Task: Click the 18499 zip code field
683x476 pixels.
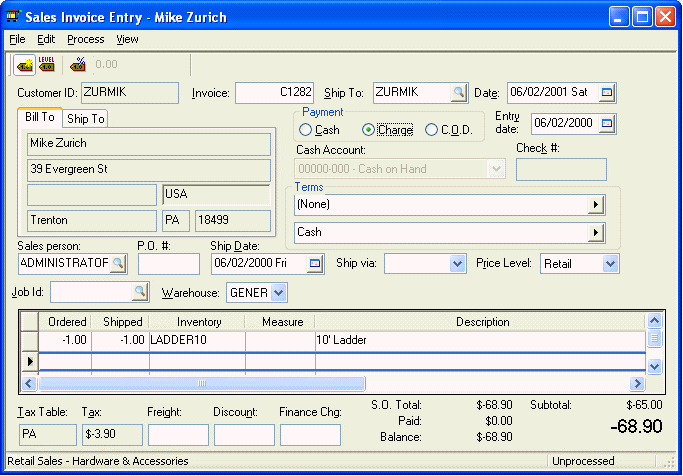Action: pyautogui.click(x=233, y=221)
